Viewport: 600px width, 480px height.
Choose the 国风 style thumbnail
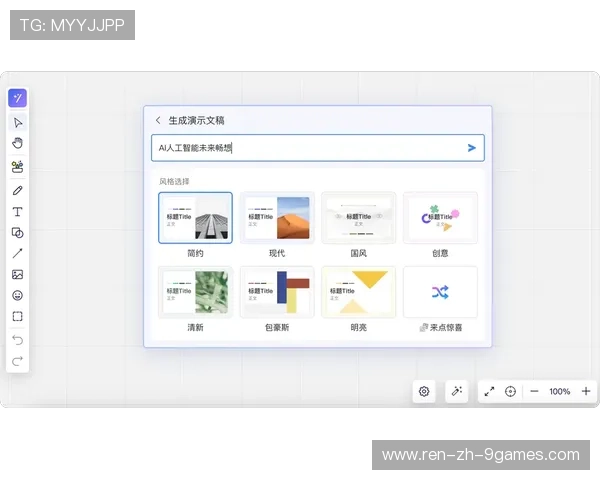[x=359, y=218]
